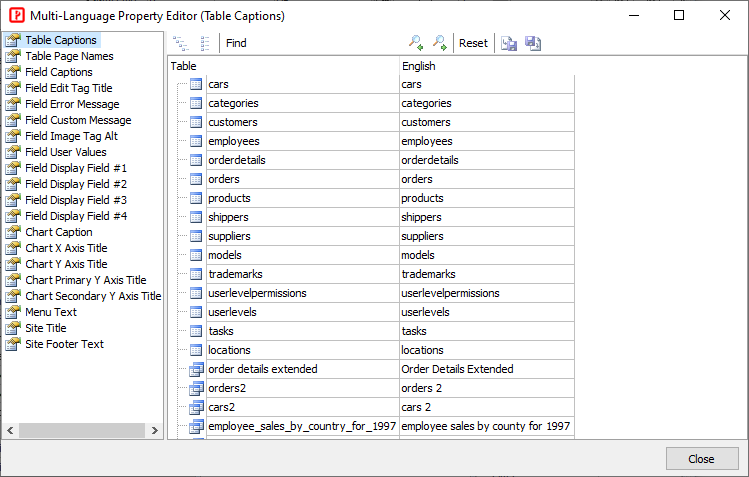Image resolution: width=749 pixels, height=477 pixels.
Task: Click the left panel horizontal scrollbar right arrow
Action: tap(155, 431)
